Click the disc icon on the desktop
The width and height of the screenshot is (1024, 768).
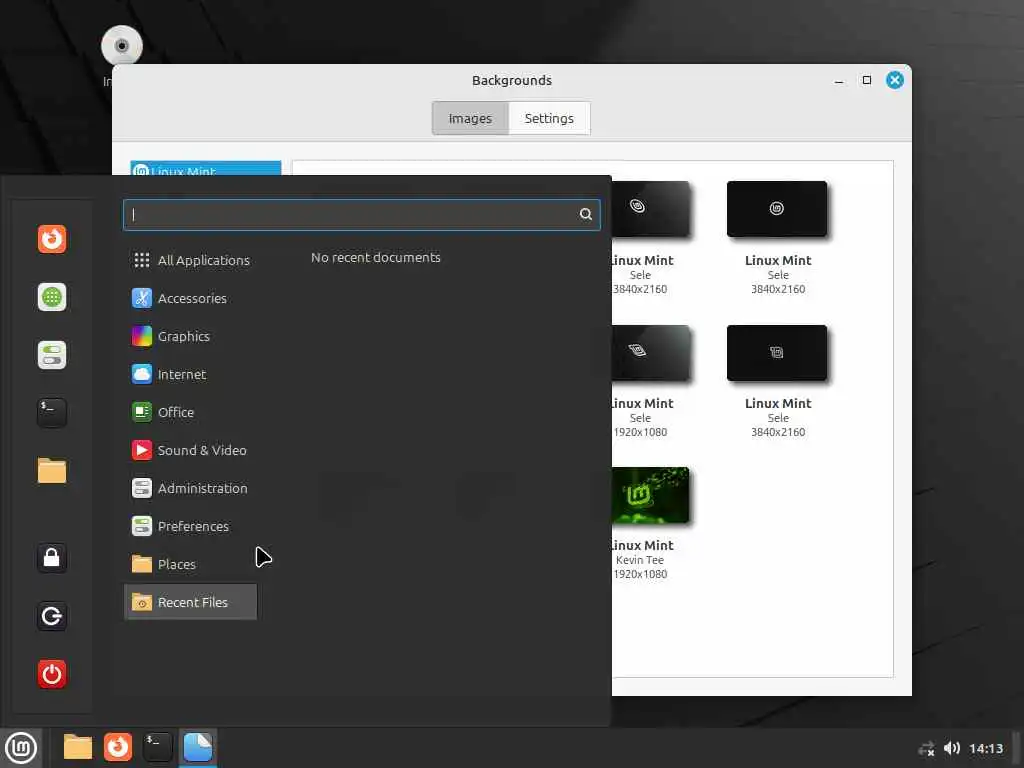[x=122, y=46]
